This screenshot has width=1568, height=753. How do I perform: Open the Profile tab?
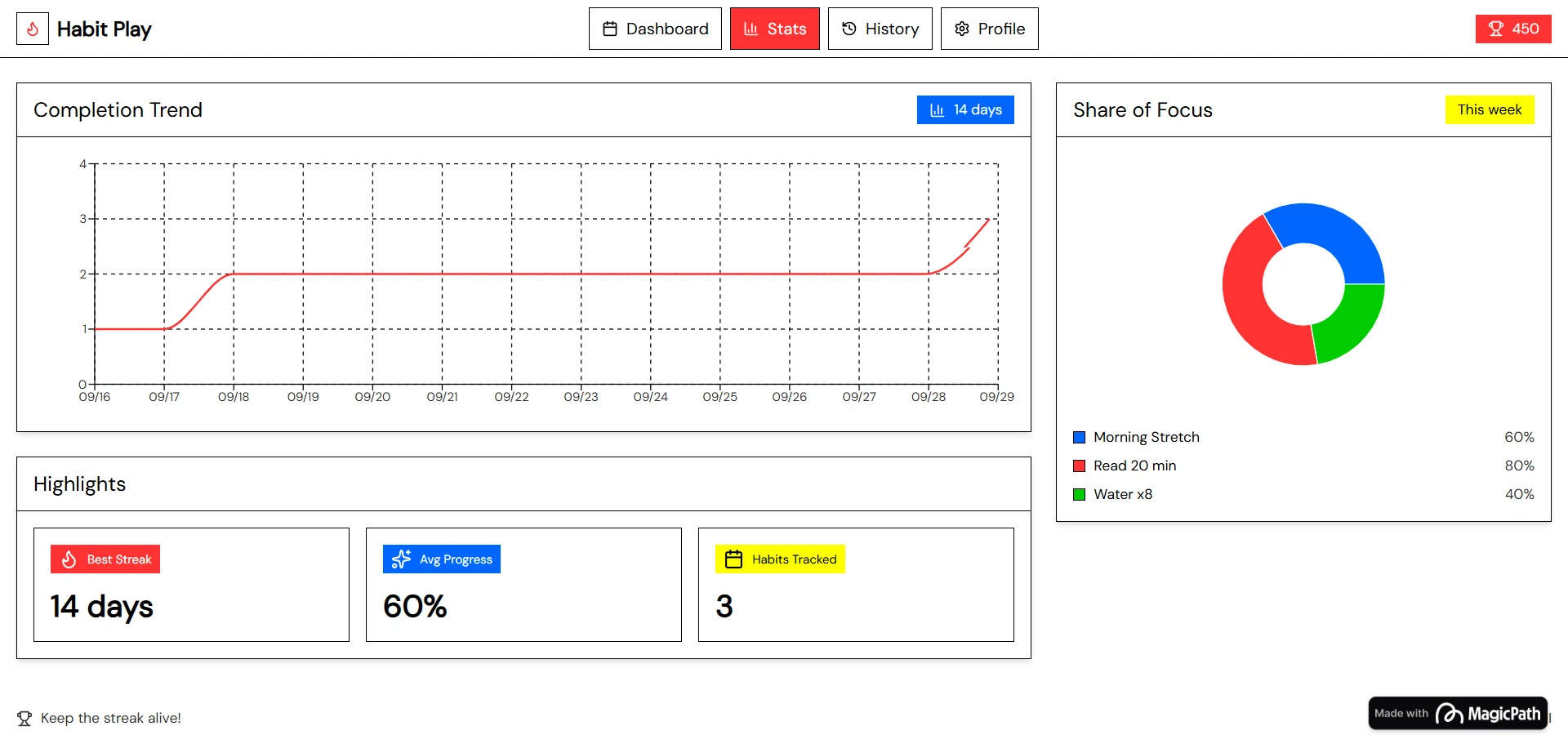(989, 29)
